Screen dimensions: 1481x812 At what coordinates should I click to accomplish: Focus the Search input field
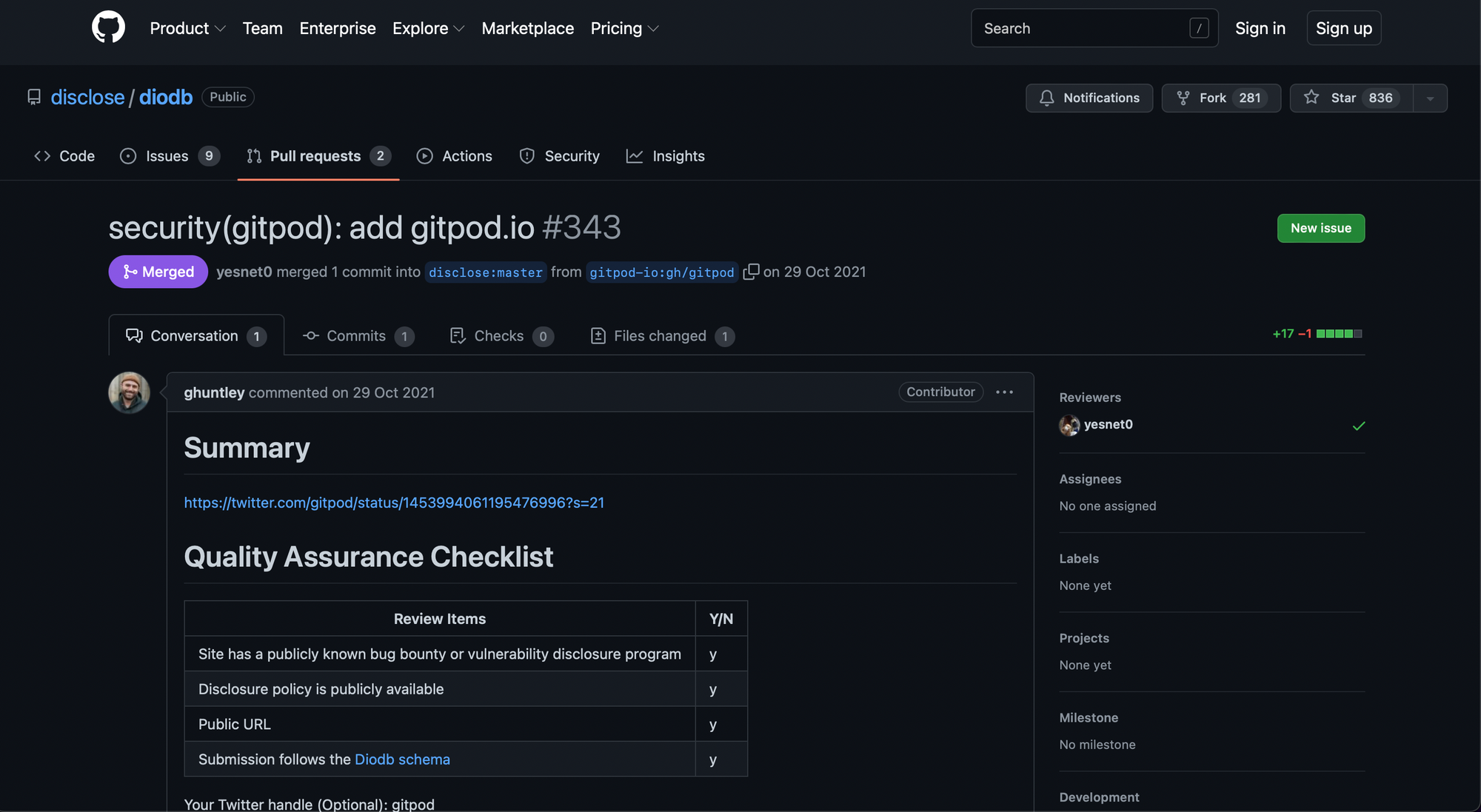coord(1081,28)
